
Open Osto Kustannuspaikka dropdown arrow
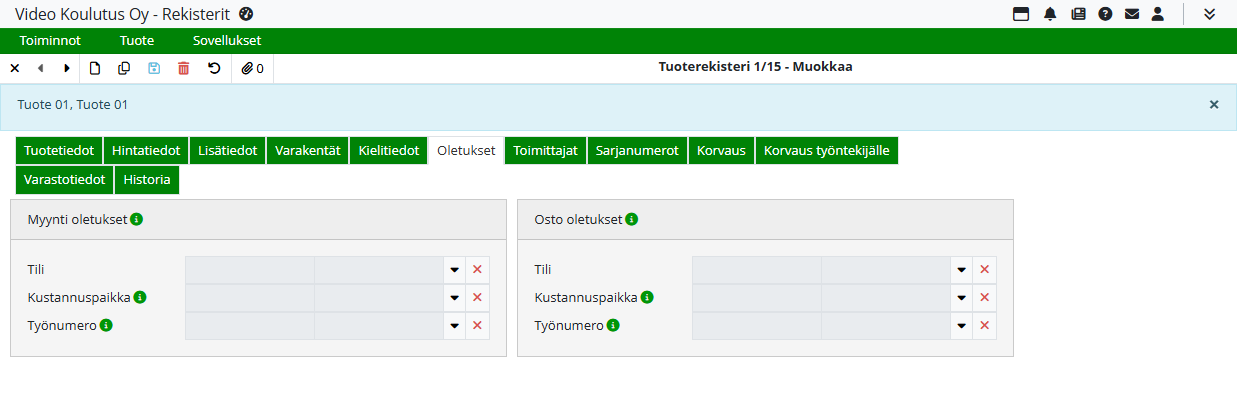click(x=961, y=298)
